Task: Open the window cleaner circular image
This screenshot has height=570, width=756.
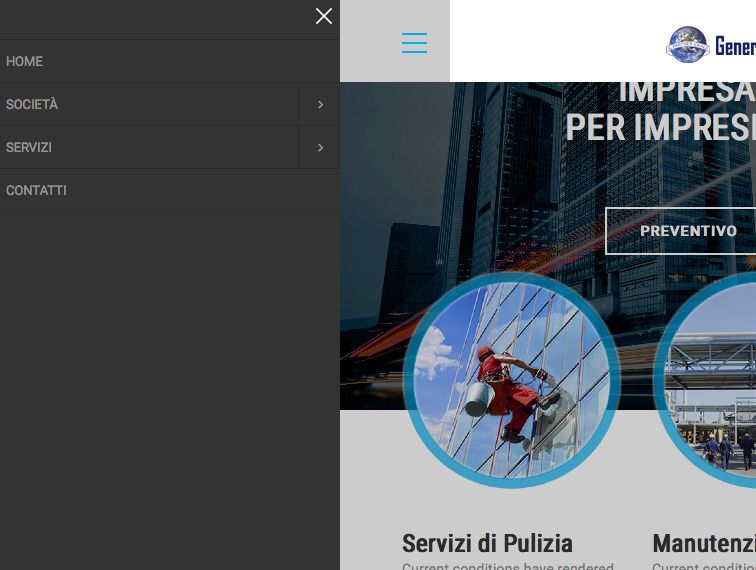Action: [x=512, y=380]
